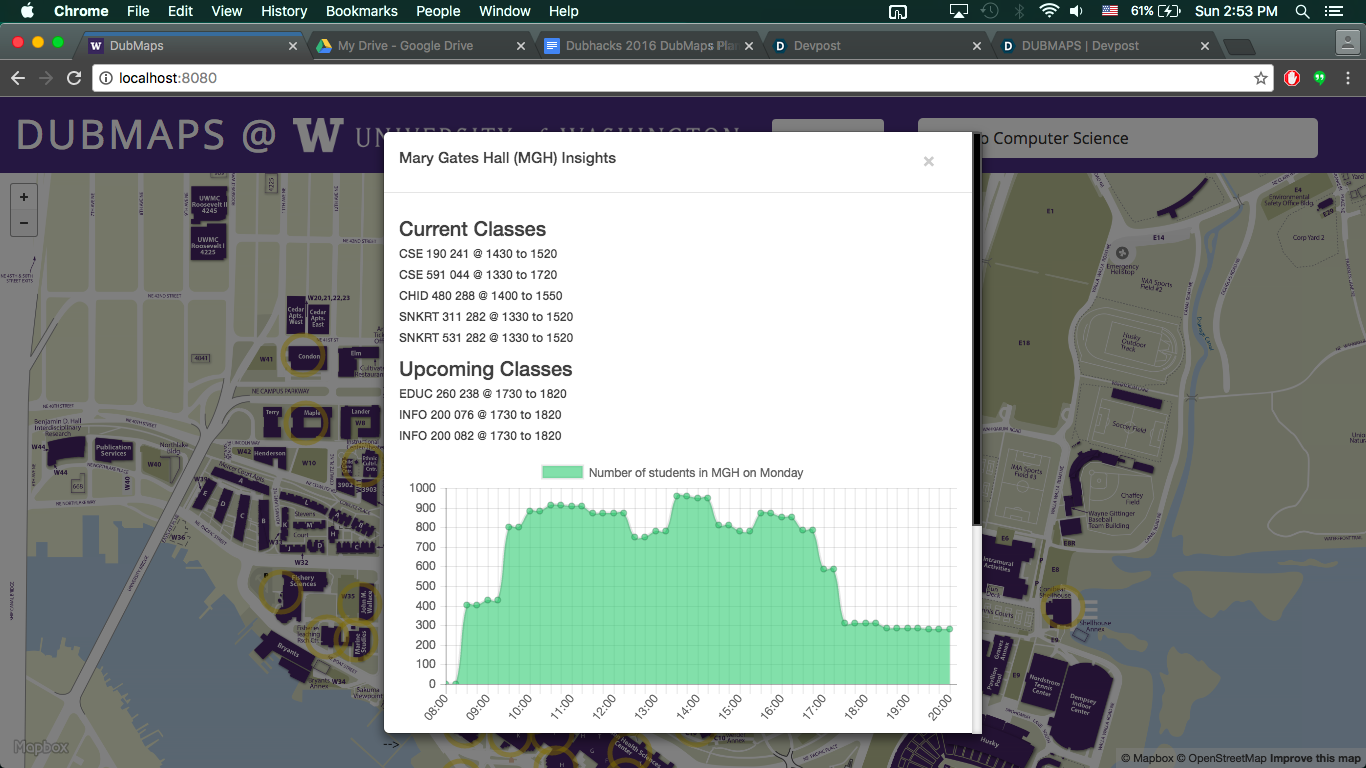
Task: Go back using browser back arrow
Action: 17,78
